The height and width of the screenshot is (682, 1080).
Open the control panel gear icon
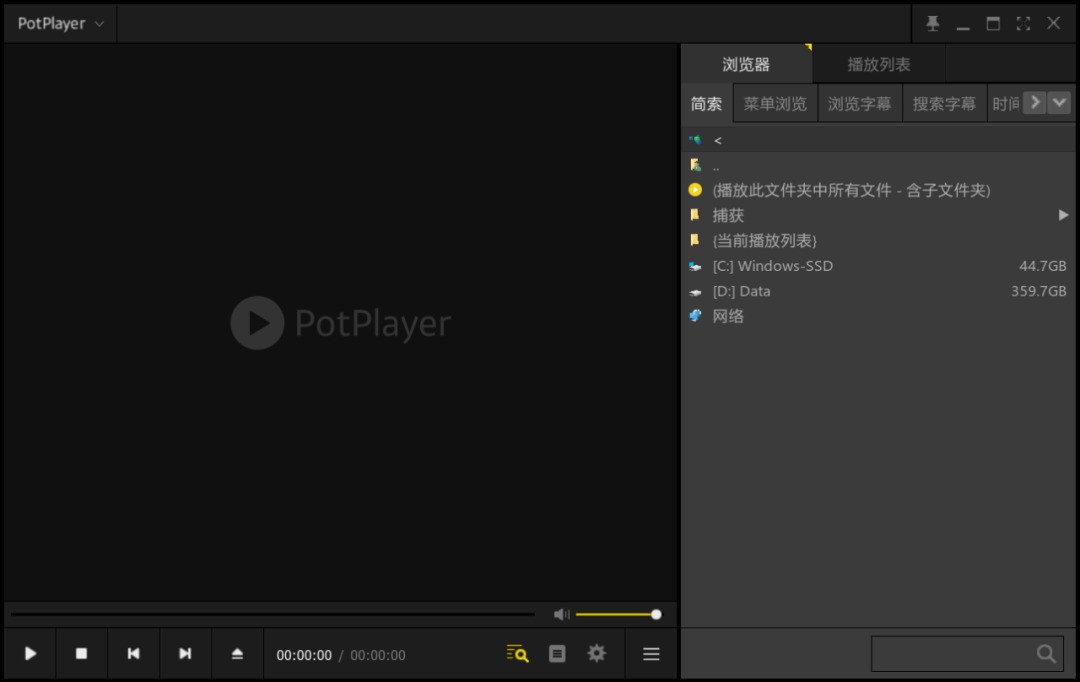[x=596, y=653]
